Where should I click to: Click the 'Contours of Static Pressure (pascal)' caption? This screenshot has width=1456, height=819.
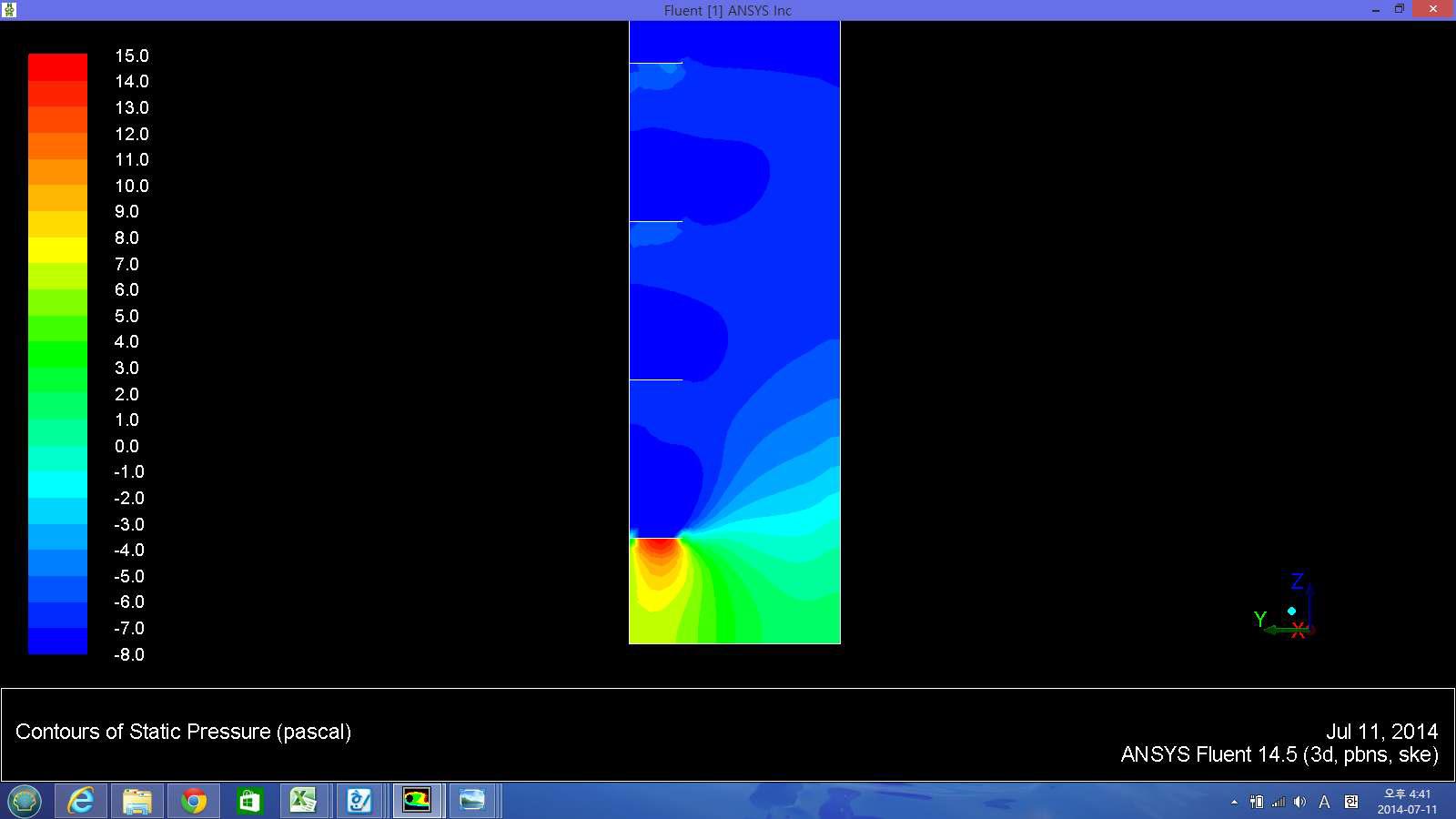pyautogui.click(x=183, y=732)
